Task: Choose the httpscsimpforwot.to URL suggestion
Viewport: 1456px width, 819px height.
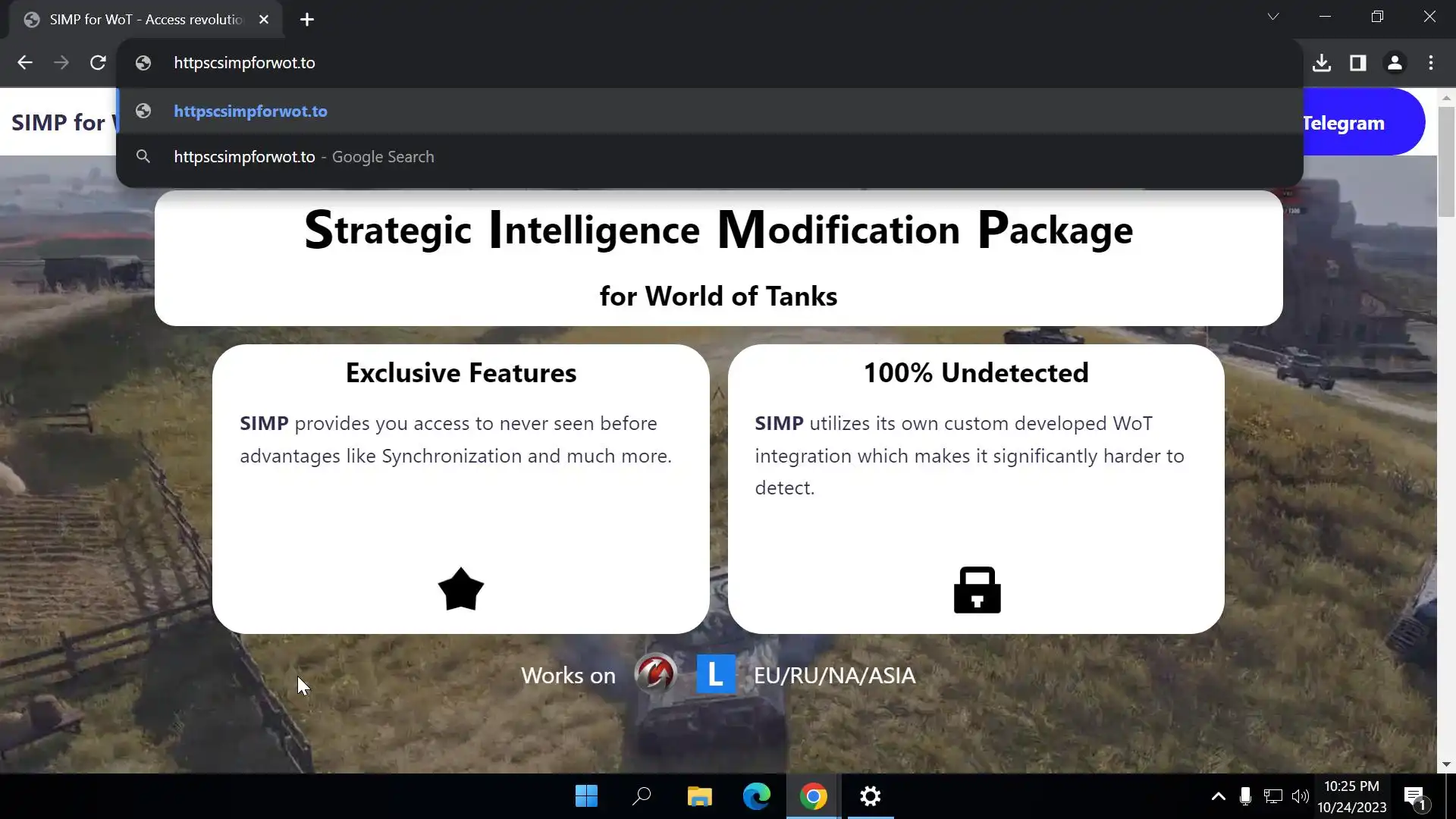Action: 251,111
